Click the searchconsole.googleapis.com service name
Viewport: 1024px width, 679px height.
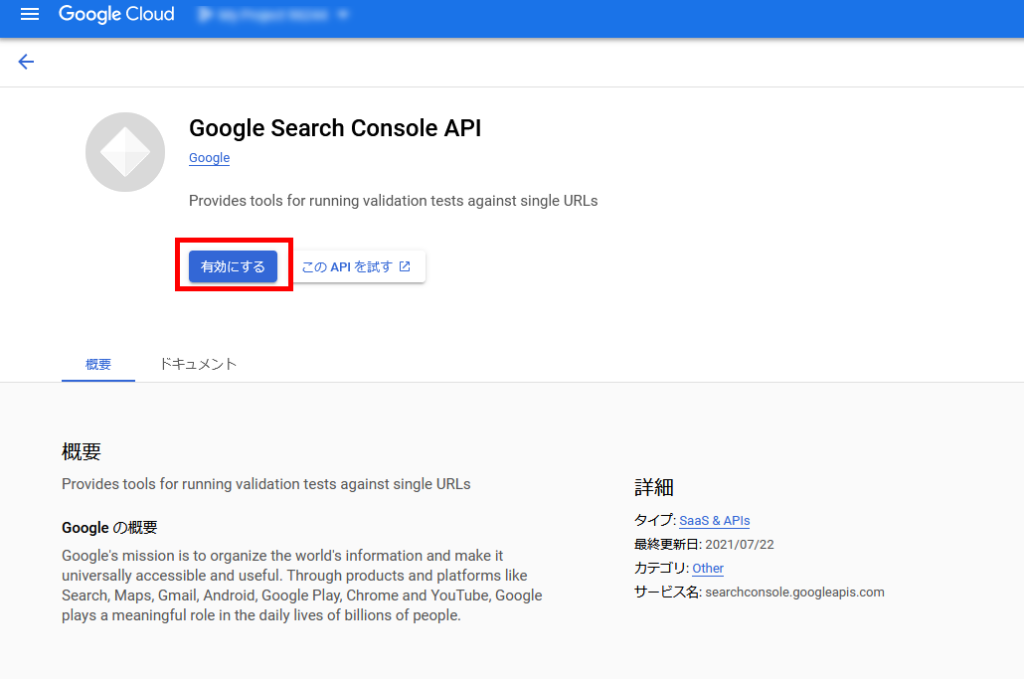click(795, 592)
